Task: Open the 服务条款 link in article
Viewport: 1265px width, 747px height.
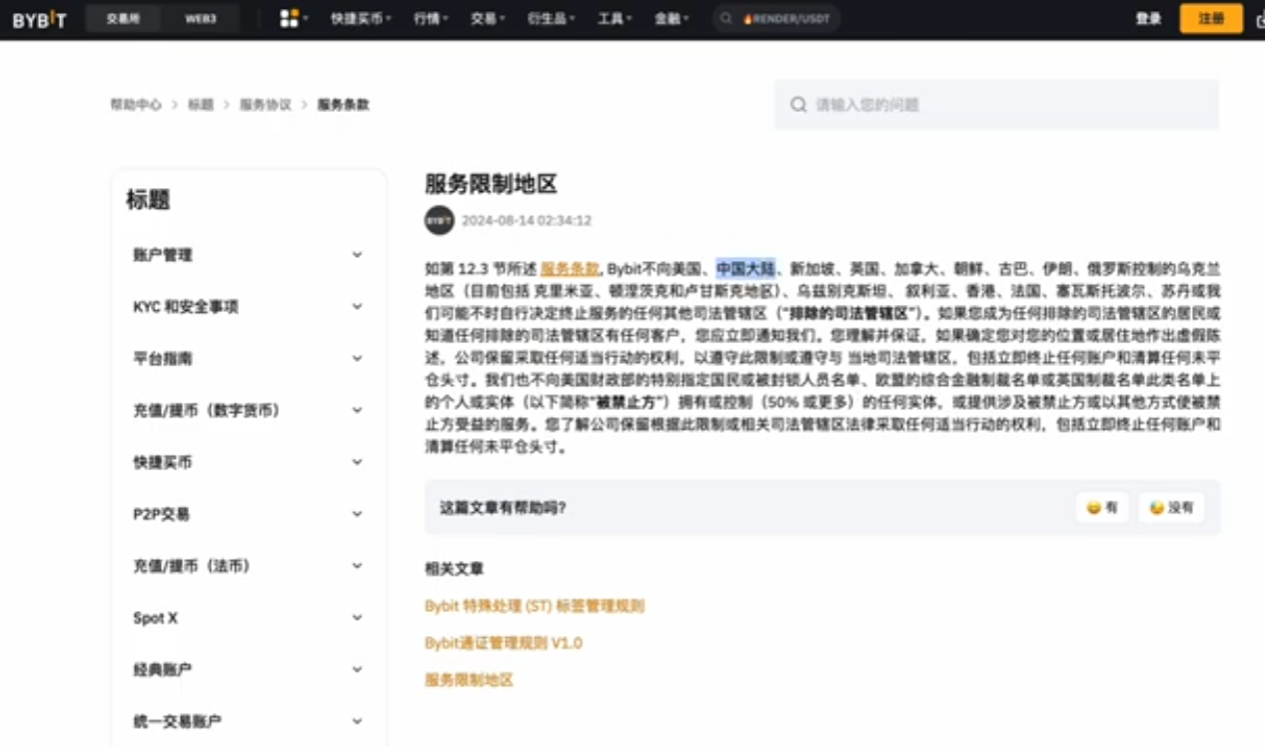Action: click(569, 268)
